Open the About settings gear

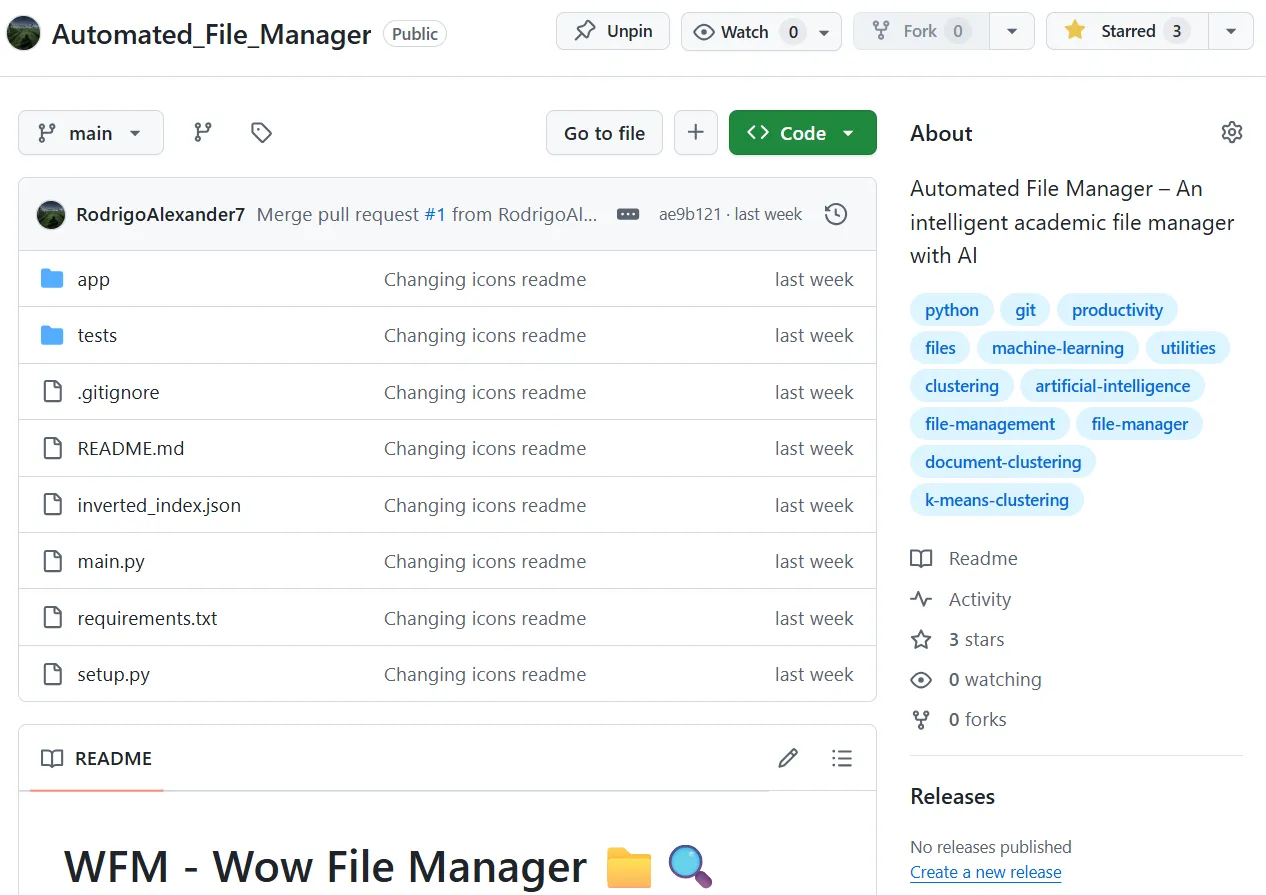[1232, 132]
